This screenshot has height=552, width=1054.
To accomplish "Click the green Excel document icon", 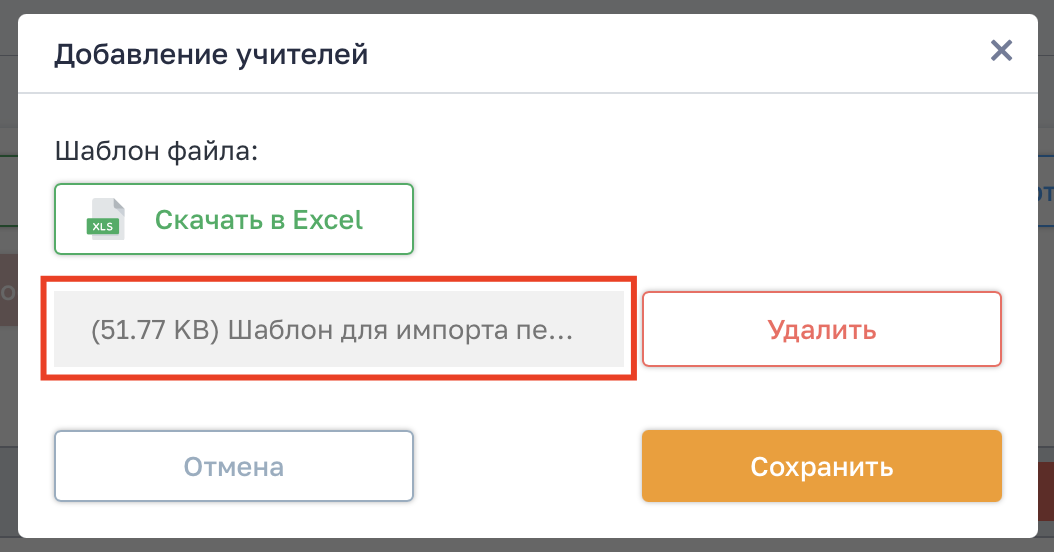I will (105, 219).
